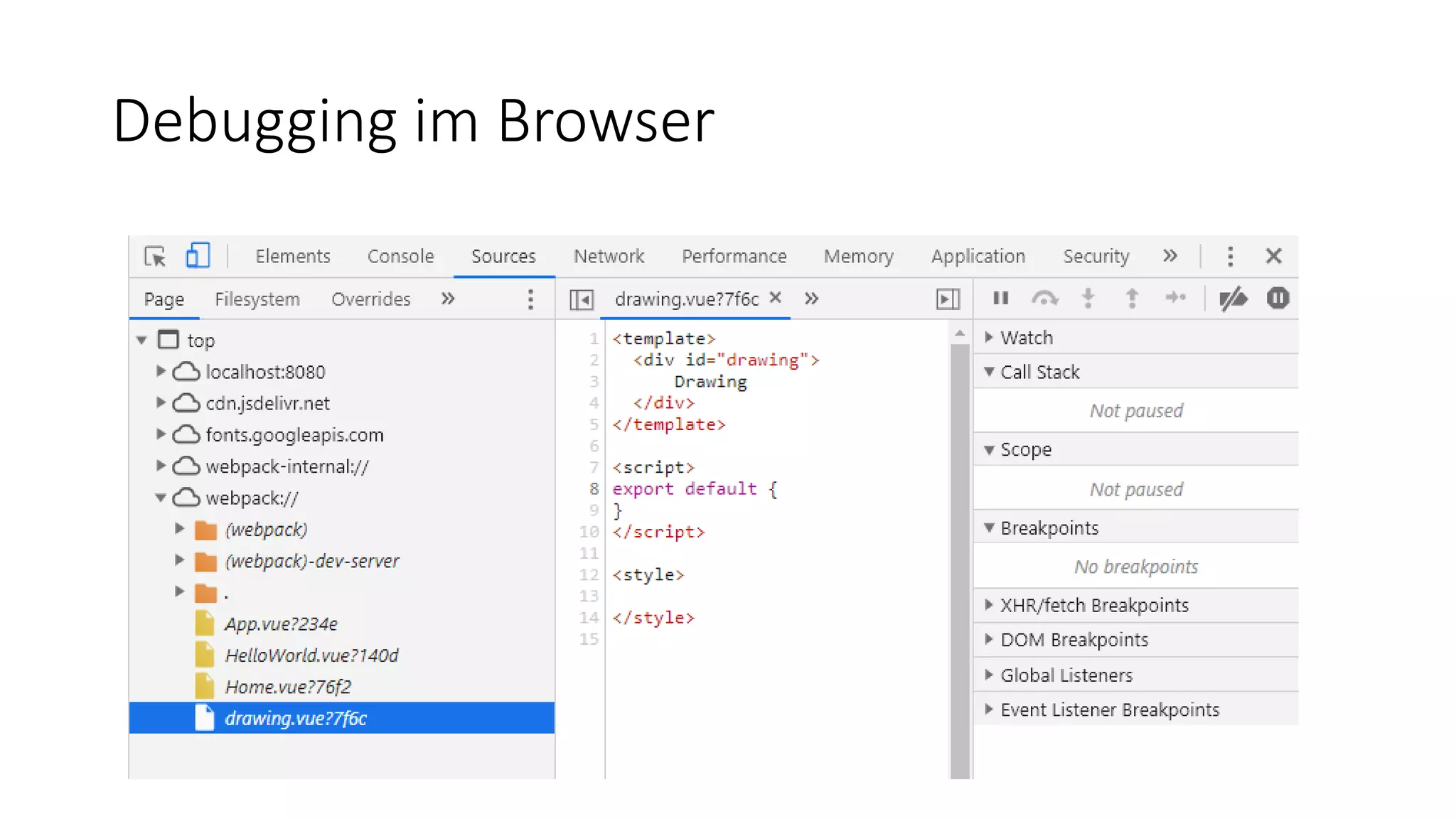Click the localhost:8080 cloud icon
Image resolution: width=1456 pixels, height=819 pixels.
coord(186,371)
